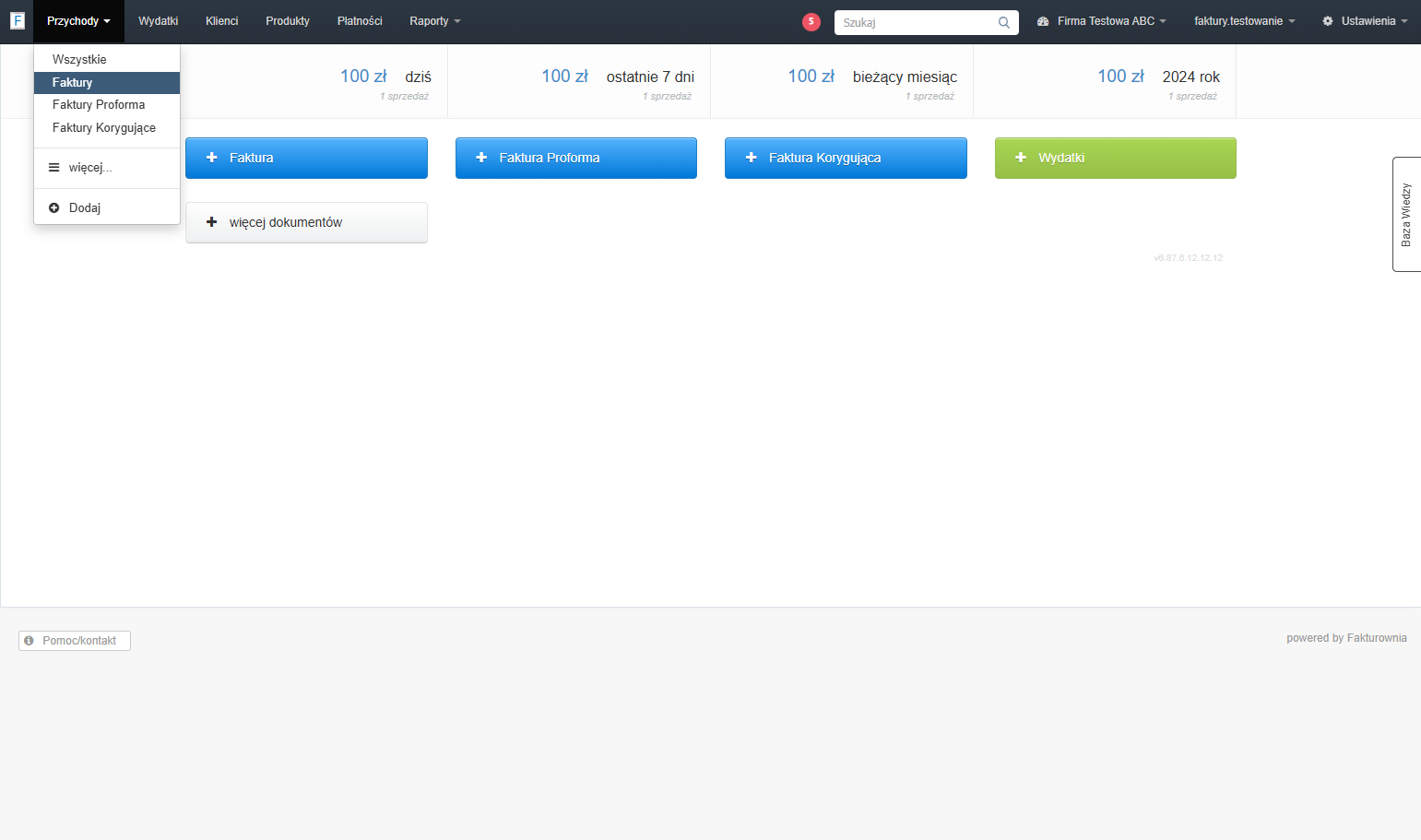This screenshot has width=1421, height=840.
Task: Click the dashboard icon beside Firma Testowa ABC
Action: (x=1043, y=21)
